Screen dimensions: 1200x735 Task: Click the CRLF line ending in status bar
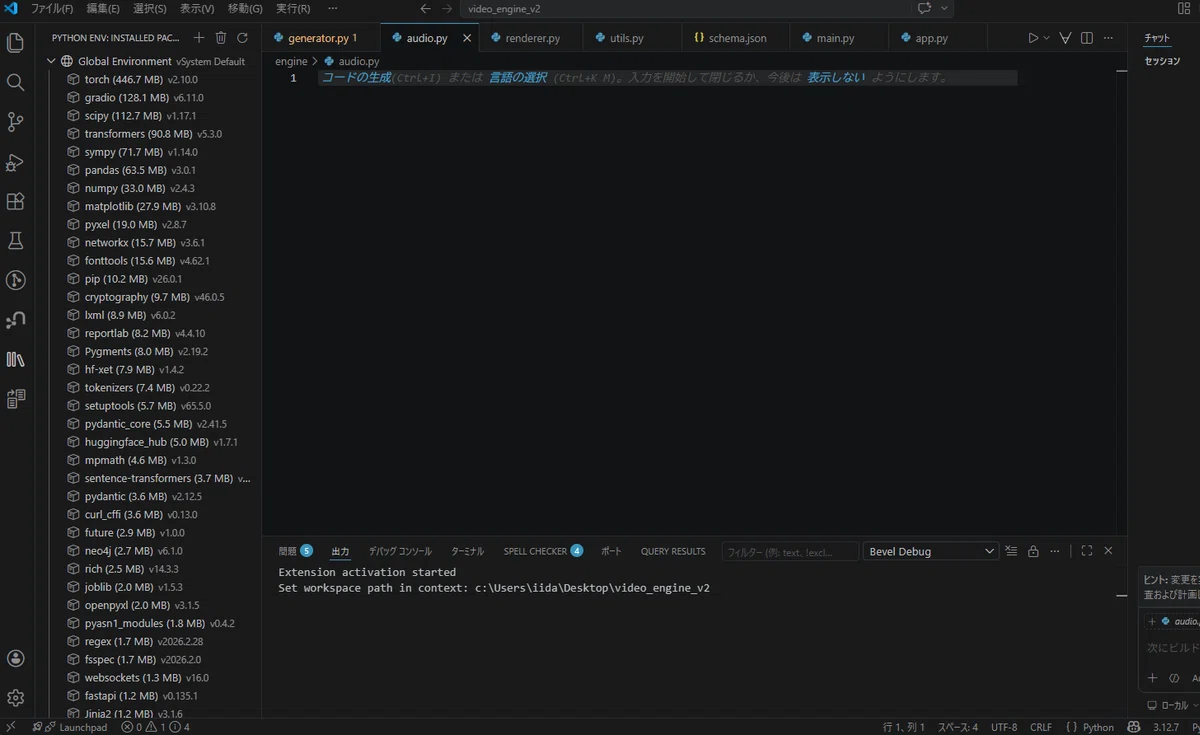click(1041, 727)
